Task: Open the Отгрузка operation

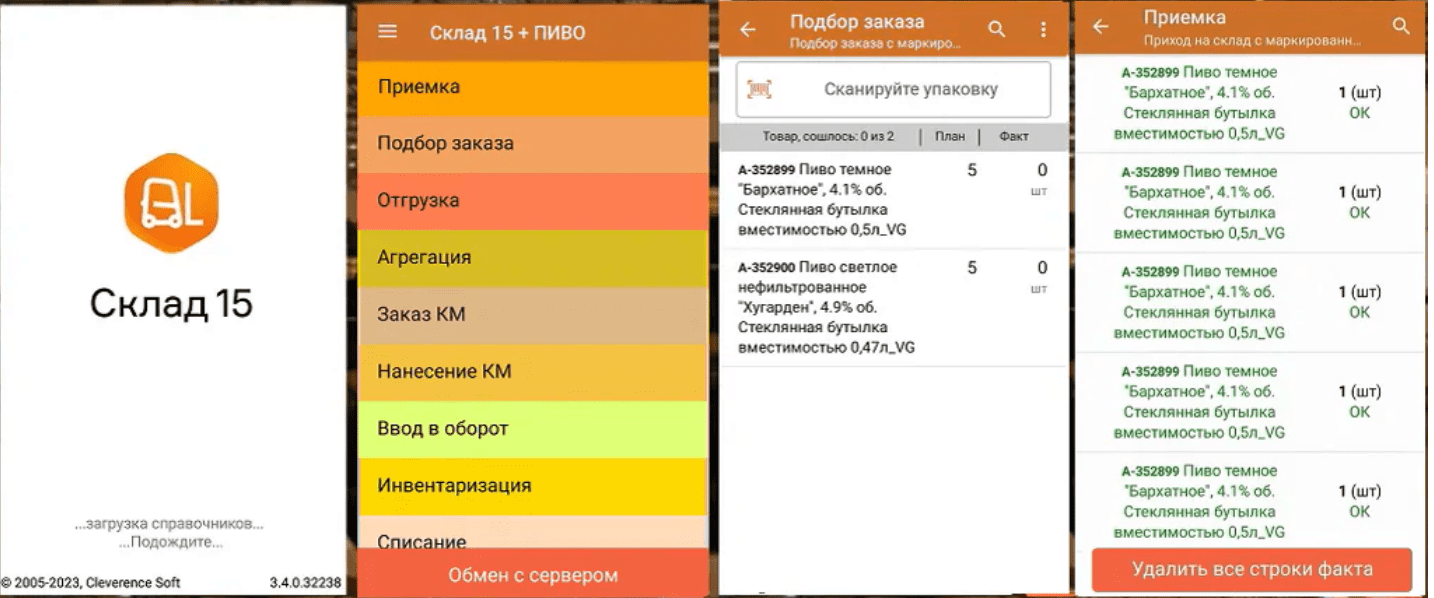Action: 530,200
